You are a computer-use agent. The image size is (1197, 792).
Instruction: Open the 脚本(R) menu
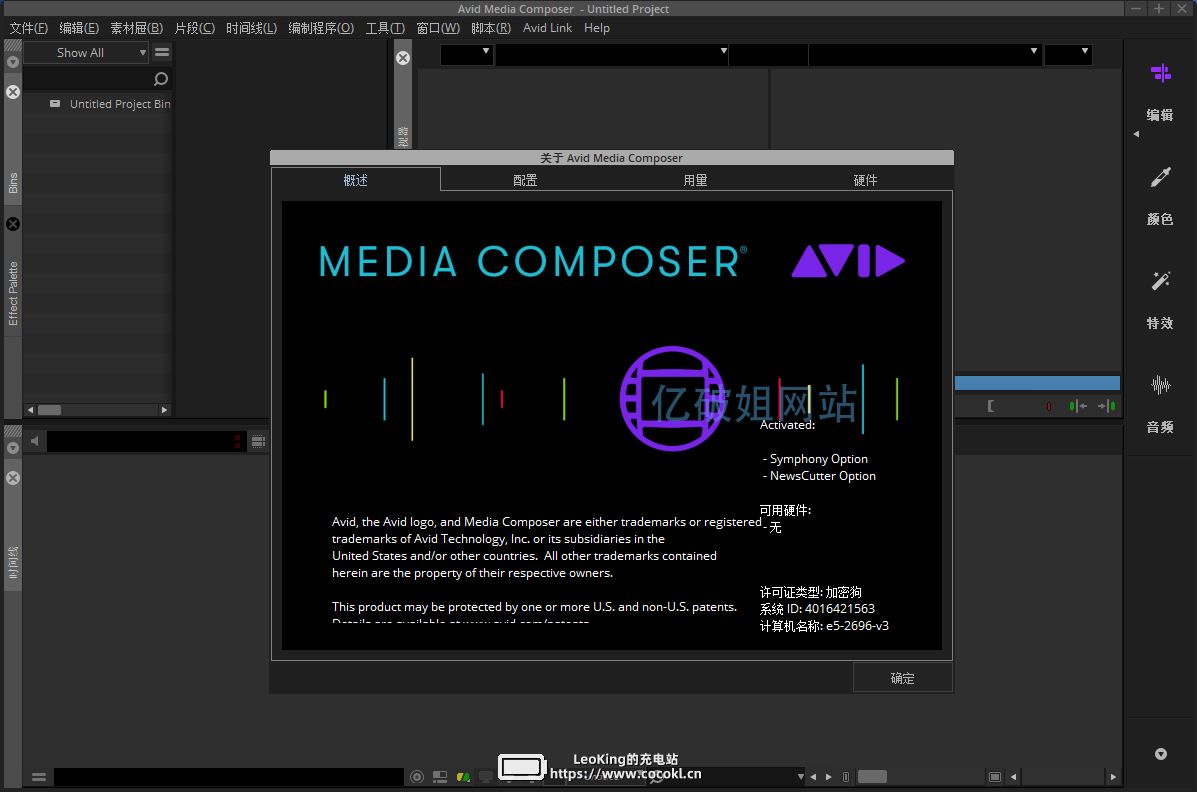tap(491, 28)
